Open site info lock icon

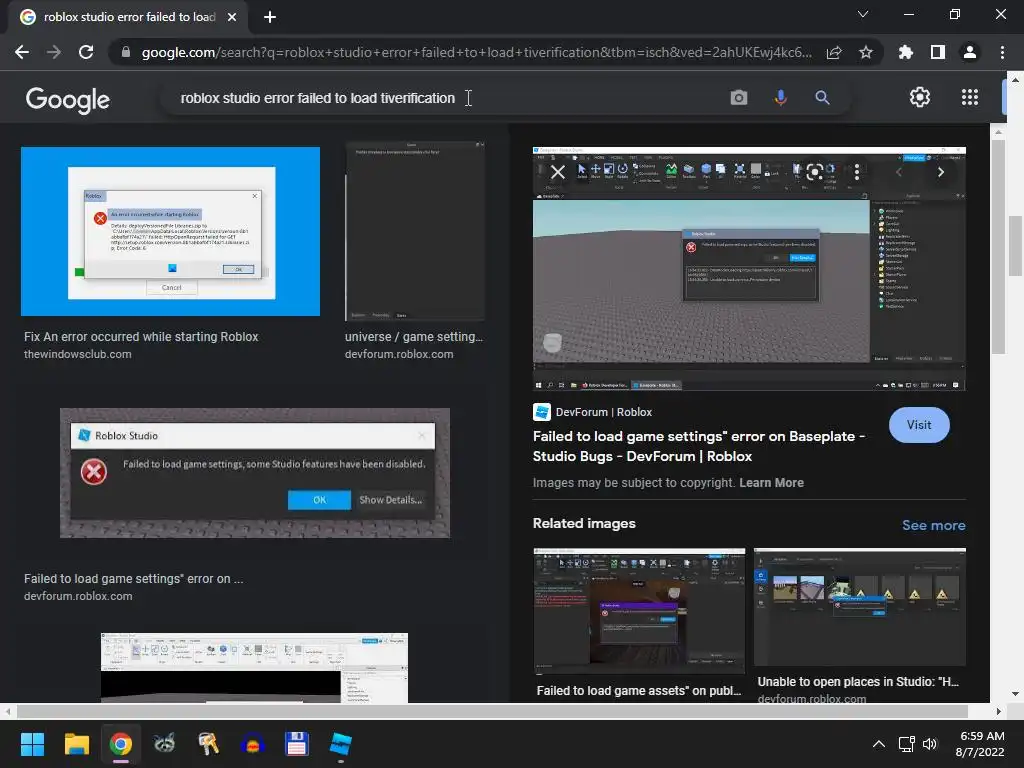point(126,52)
